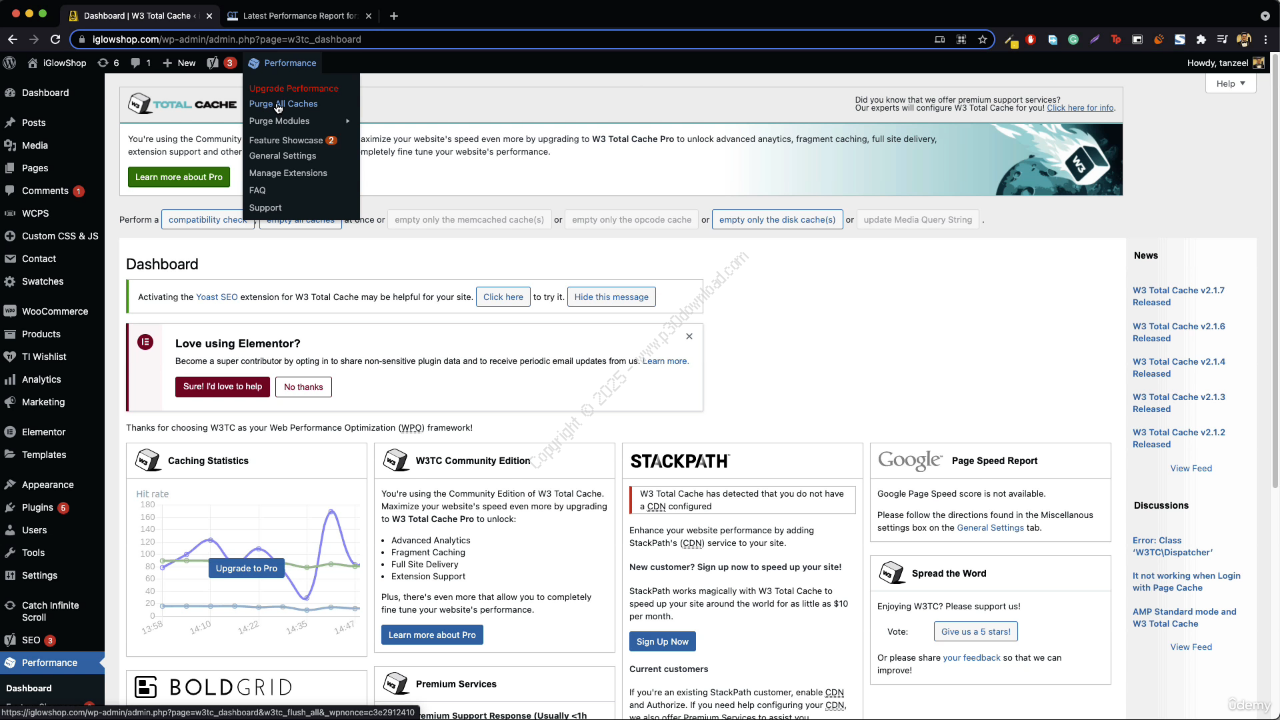
Task: Click update Media Query String button
Action: click(x=918, y=220)
